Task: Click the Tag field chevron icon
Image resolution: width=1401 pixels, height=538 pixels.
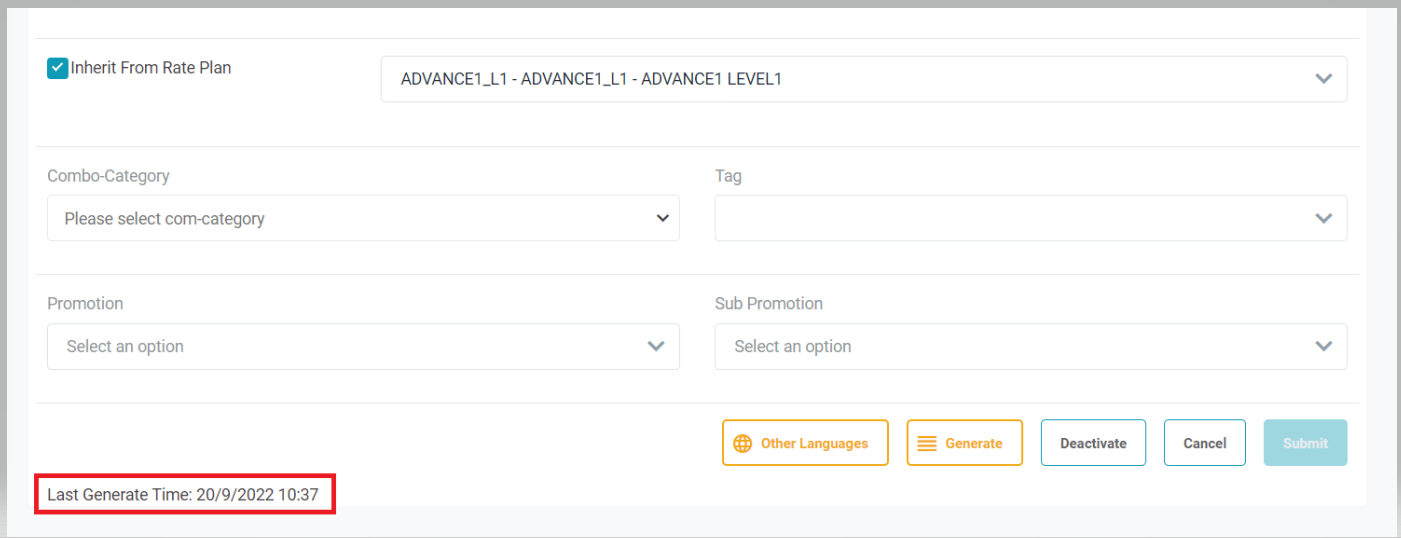Action: (x=1324, y=218)
